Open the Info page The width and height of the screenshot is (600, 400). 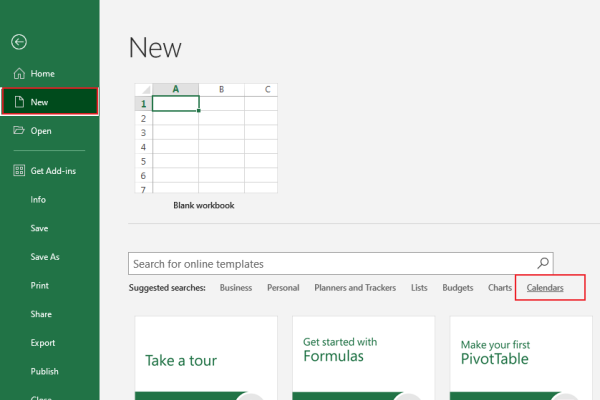[38, 199]
